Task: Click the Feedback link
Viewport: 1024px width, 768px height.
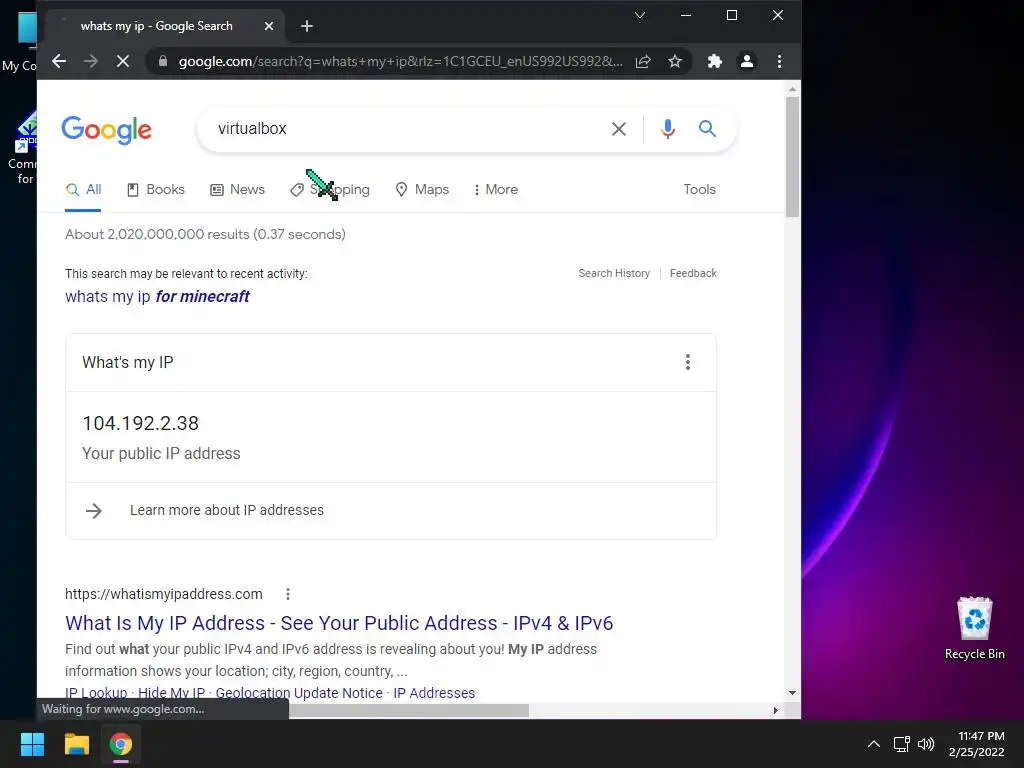Action: 693,273
